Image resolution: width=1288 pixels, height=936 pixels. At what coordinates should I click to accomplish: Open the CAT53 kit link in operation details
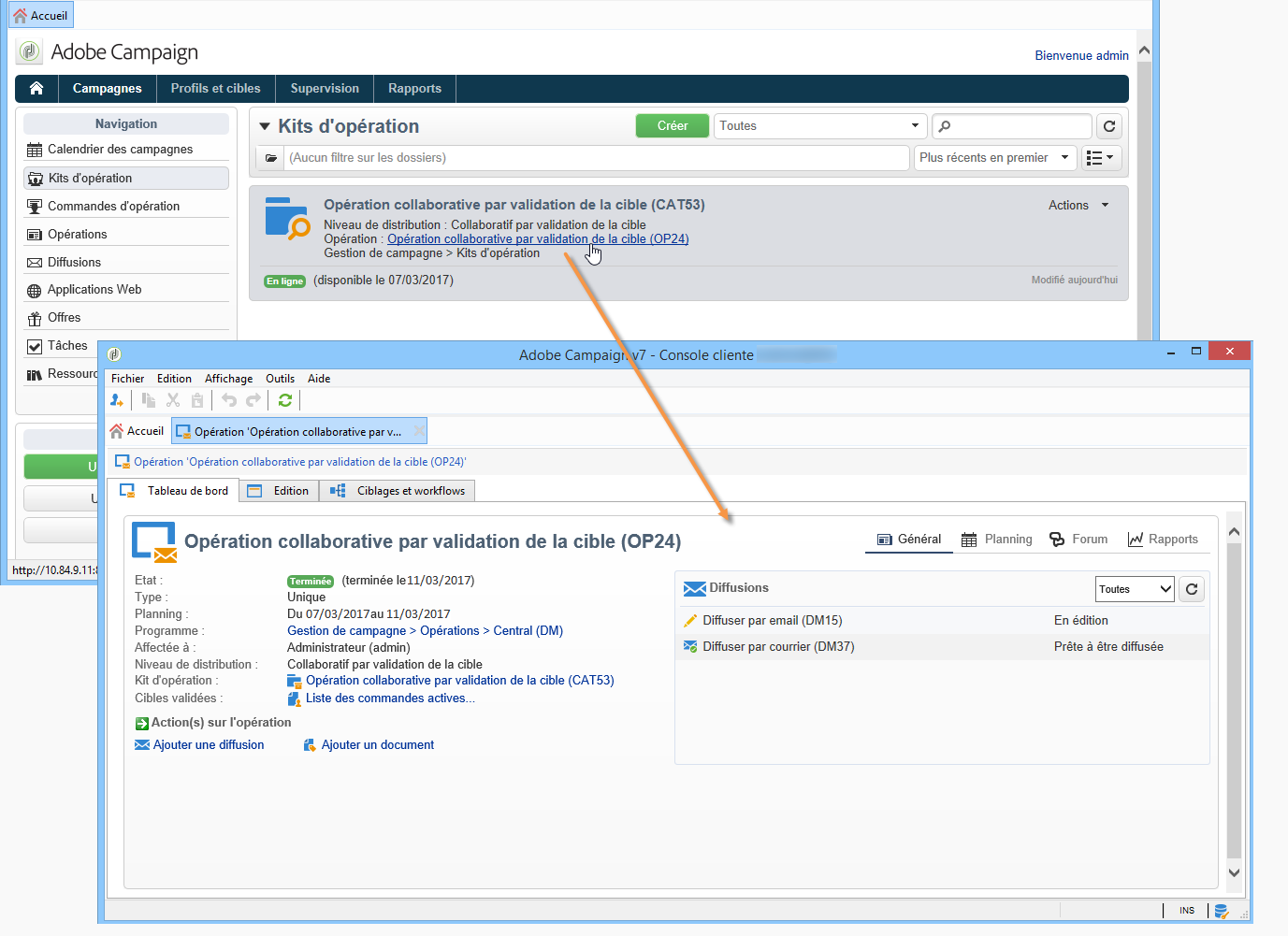(x=460, y=681)
